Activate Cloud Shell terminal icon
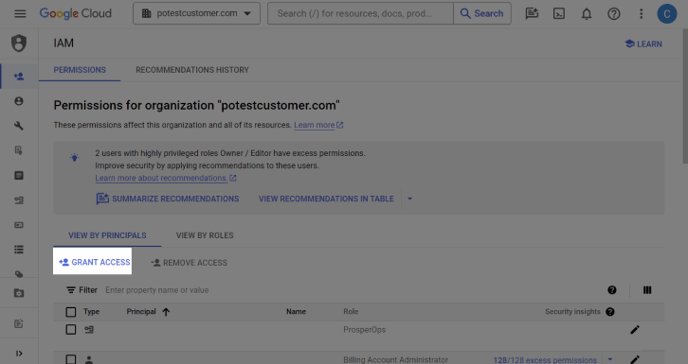This screenshot has height=364, width=688. 559,14
